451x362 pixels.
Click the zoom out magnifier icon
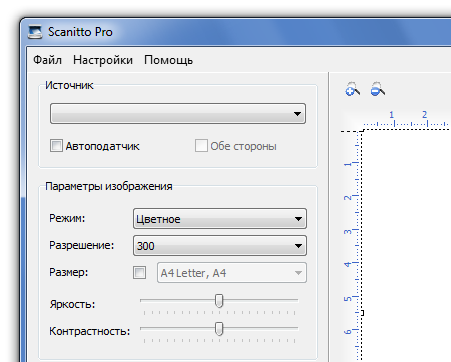[378, 89]
